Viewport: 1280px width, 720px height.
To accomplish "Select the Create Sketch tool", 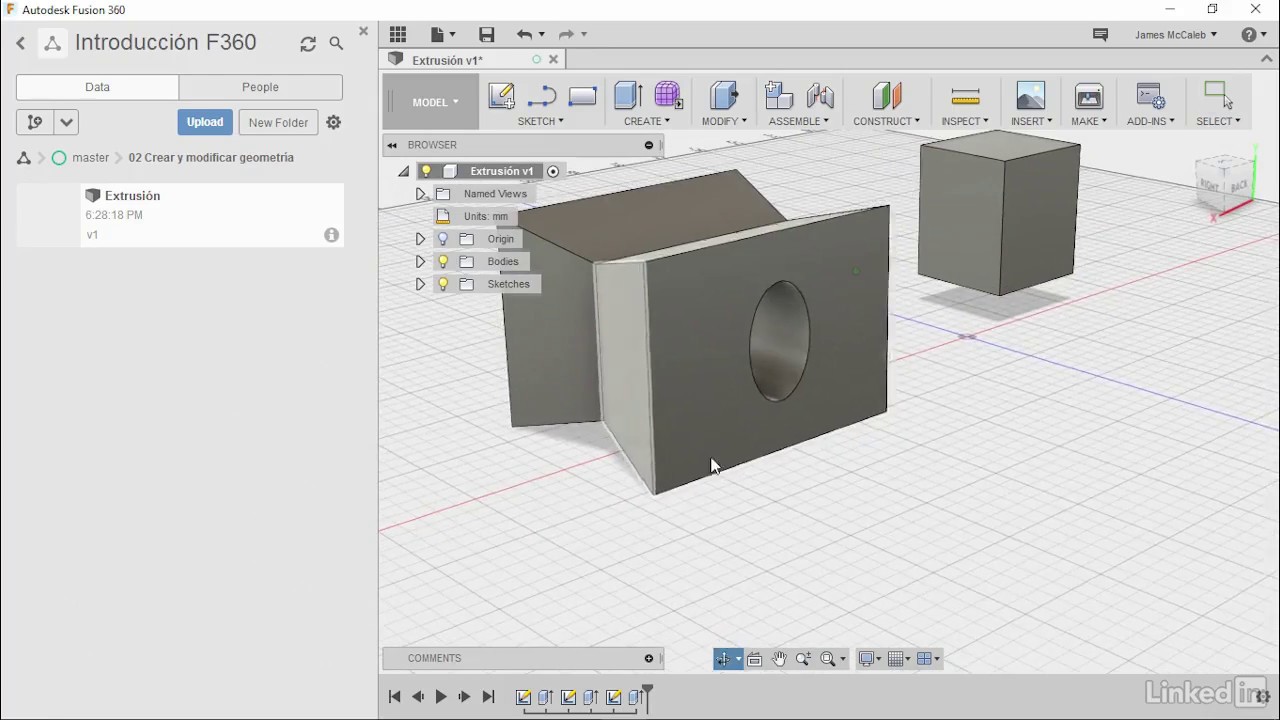I will (x=501, y=96).
